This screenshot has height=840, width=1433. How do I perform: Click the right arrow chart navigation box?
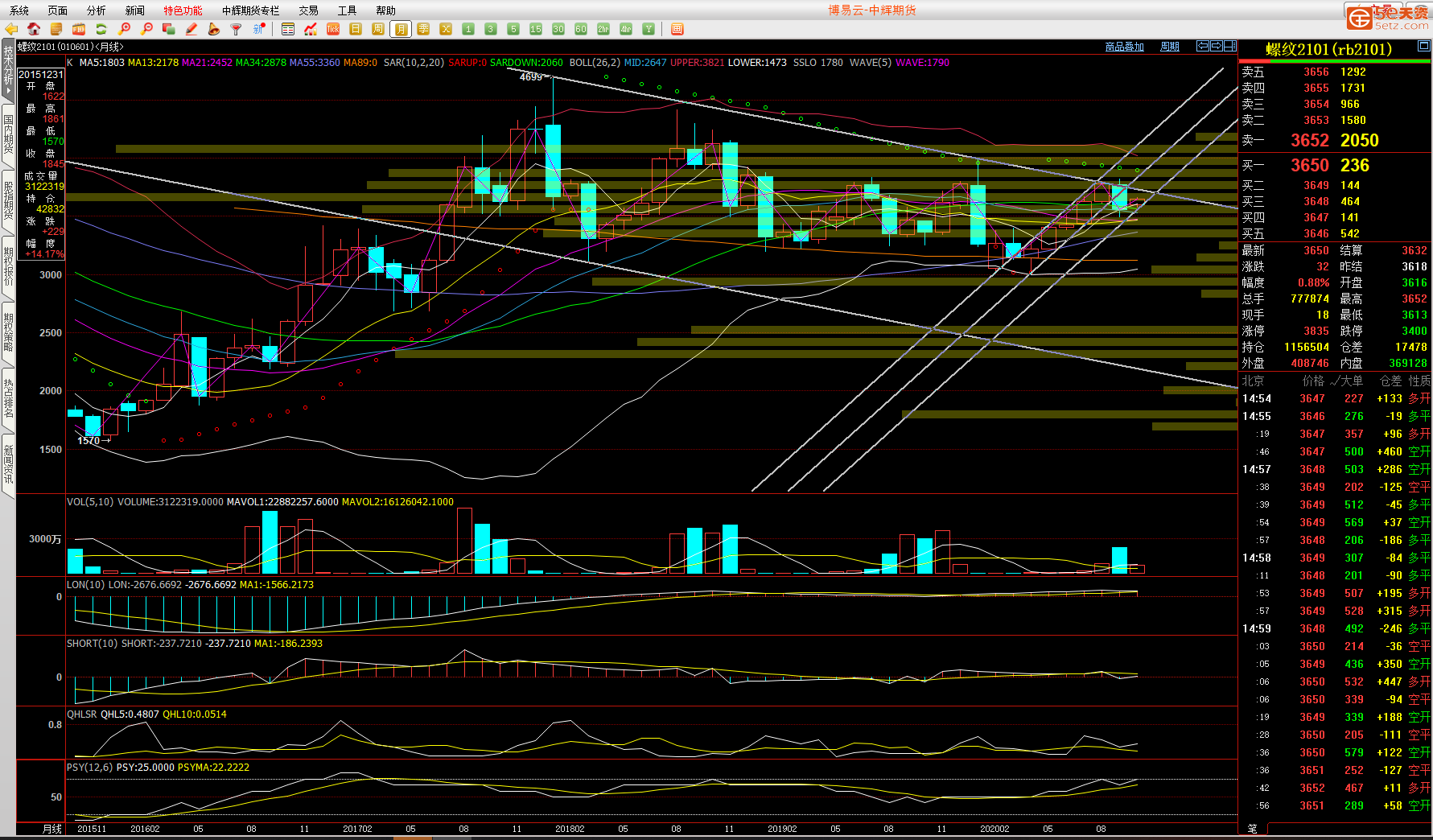pos(1217,46)
